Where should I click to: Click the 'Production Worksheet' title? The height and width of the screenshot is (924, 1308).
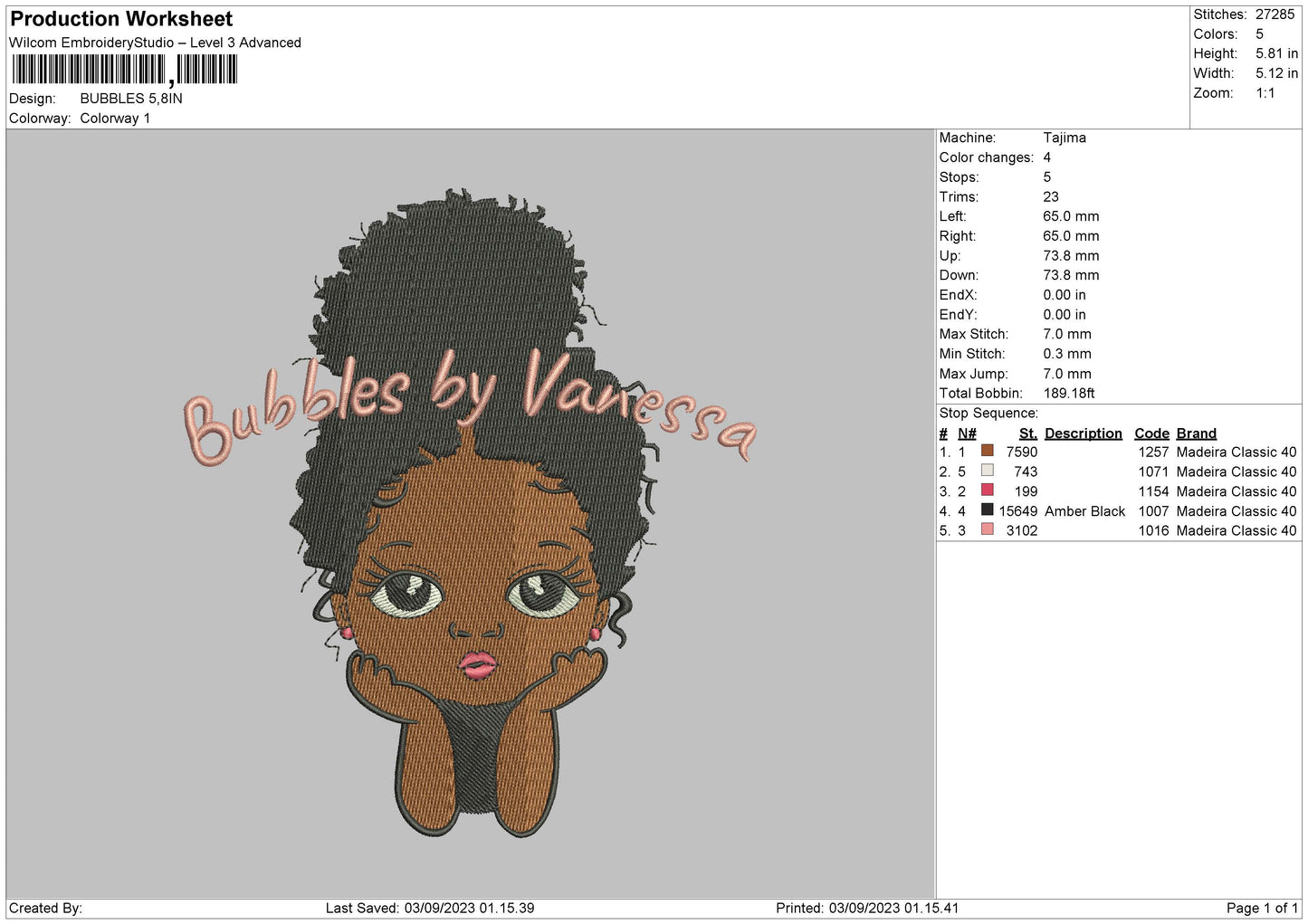121,19
